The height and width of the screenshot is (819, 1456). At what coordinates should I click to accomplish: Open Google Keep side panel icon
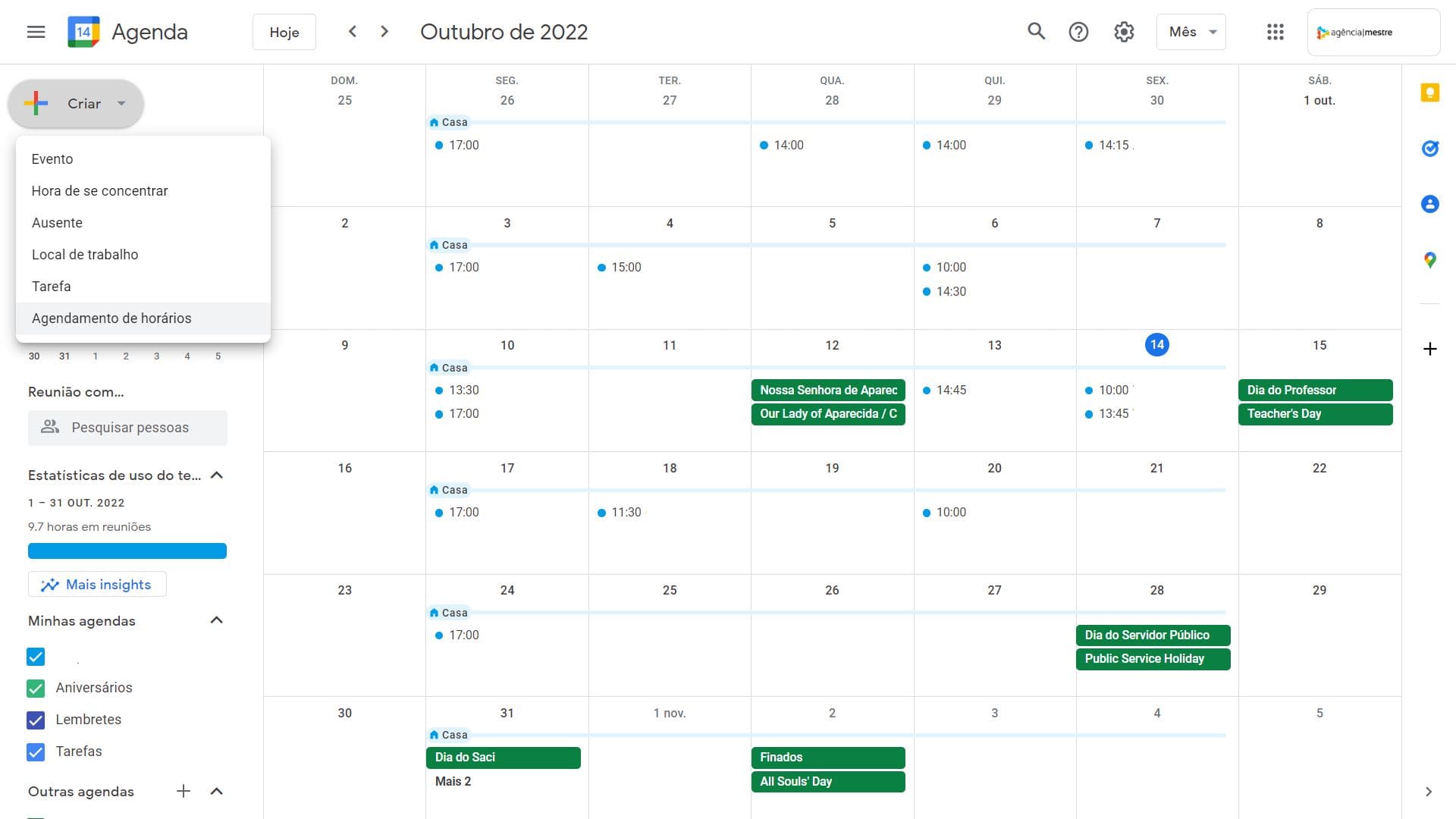[1429, 93]
